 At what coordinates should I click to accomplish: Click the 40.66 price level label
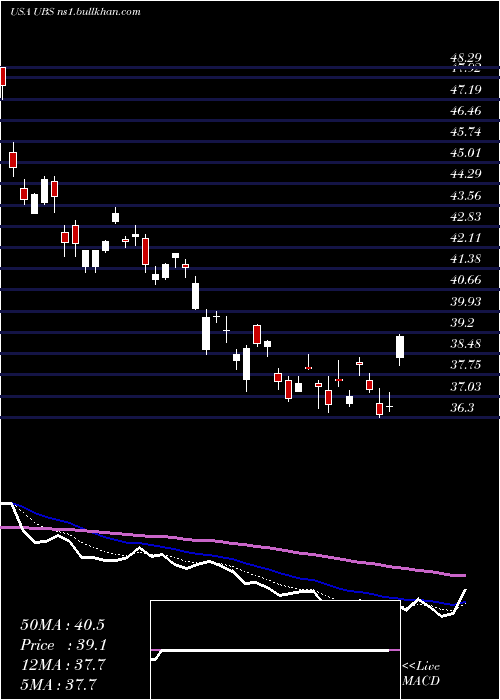point(466,280)
